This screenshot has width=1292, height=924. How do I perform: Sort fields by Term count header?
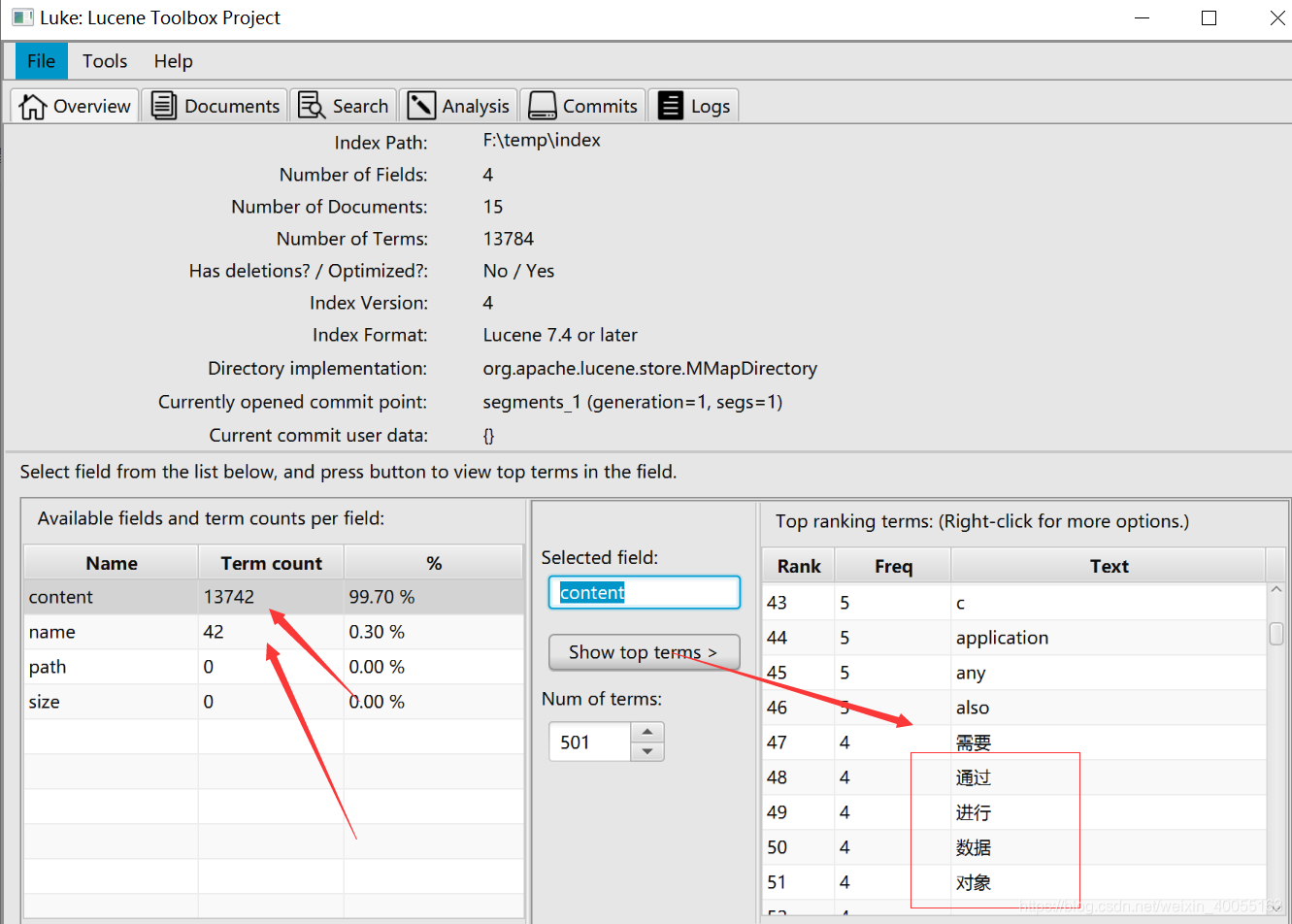point(271,563)
